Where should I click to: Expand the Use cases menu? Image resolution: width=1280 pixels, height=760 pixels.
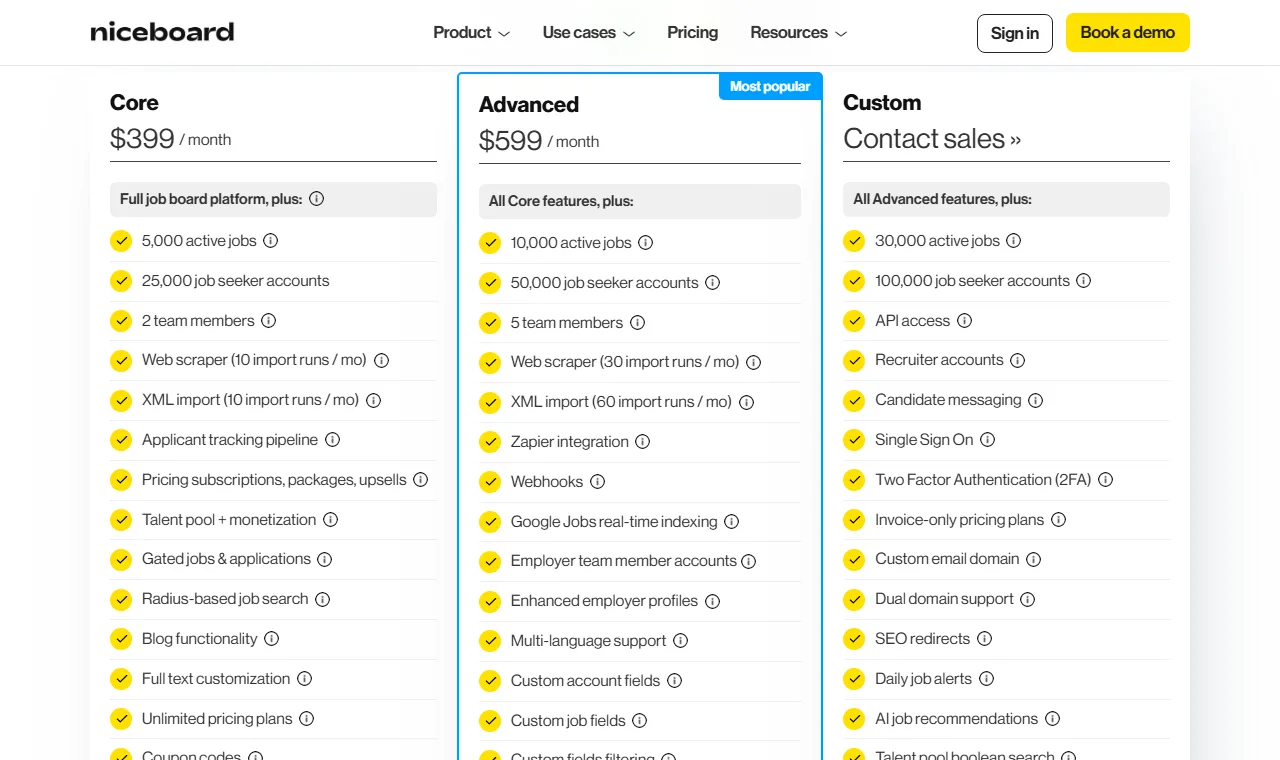[x=588, y=33]
